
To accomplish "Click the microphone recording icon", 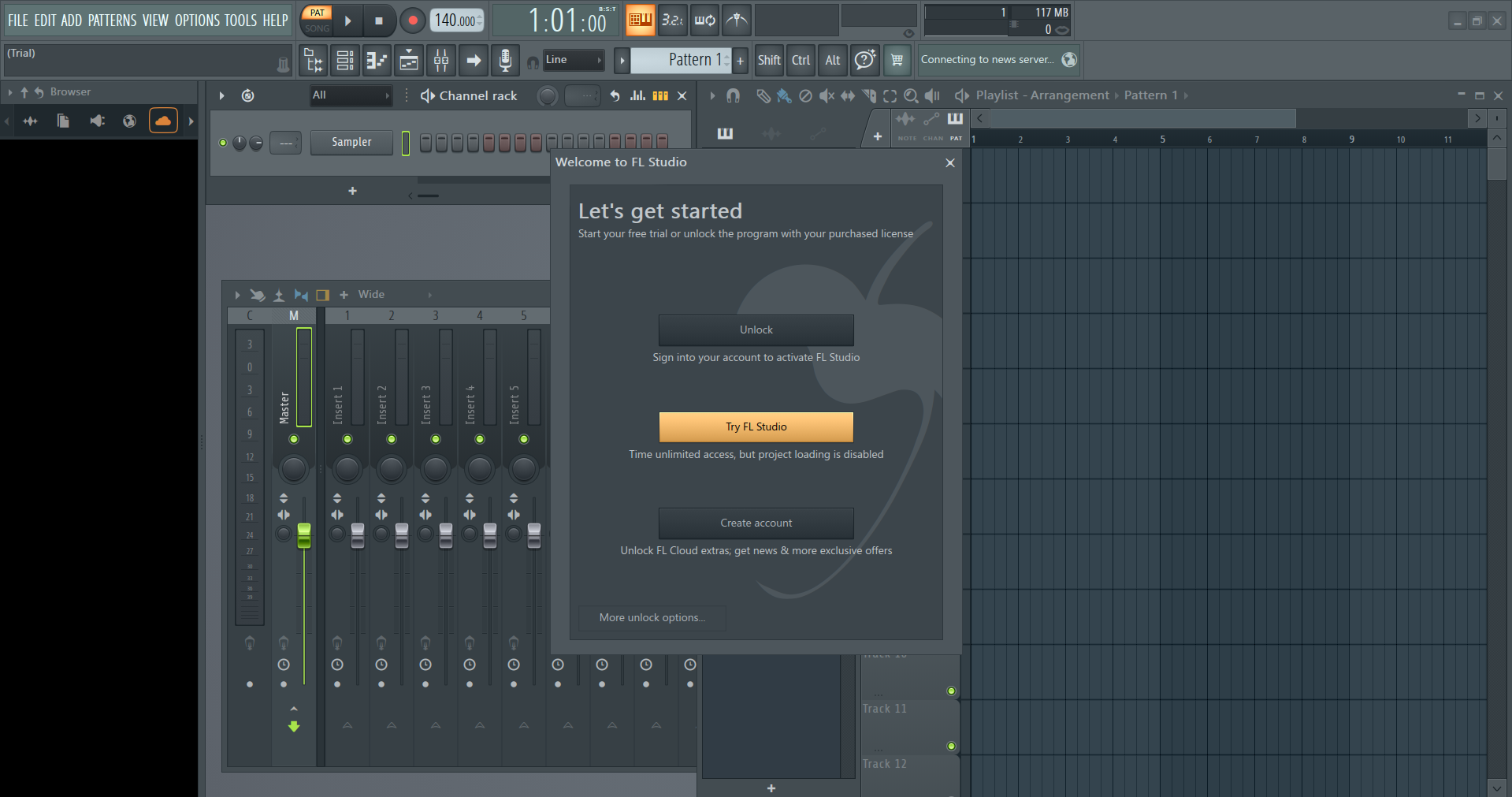I will [x=505, y=60].
